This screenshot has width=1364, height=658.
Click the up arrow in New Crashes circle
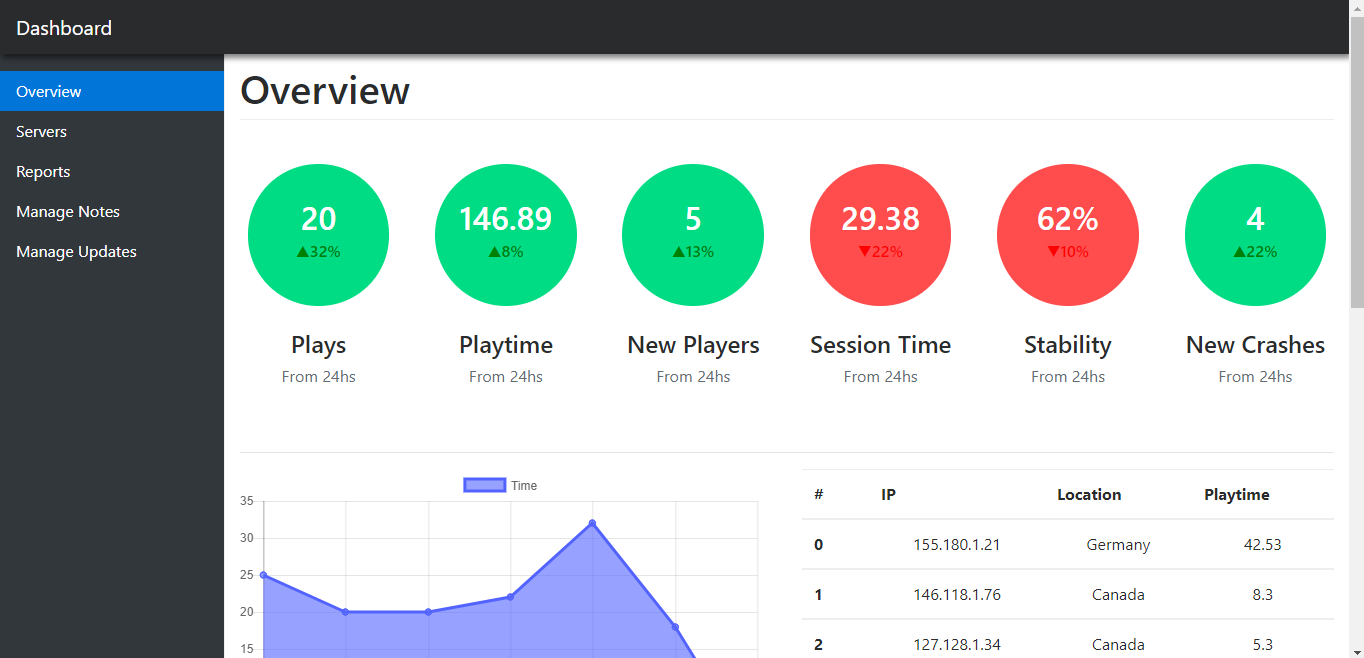[1240, 252]
